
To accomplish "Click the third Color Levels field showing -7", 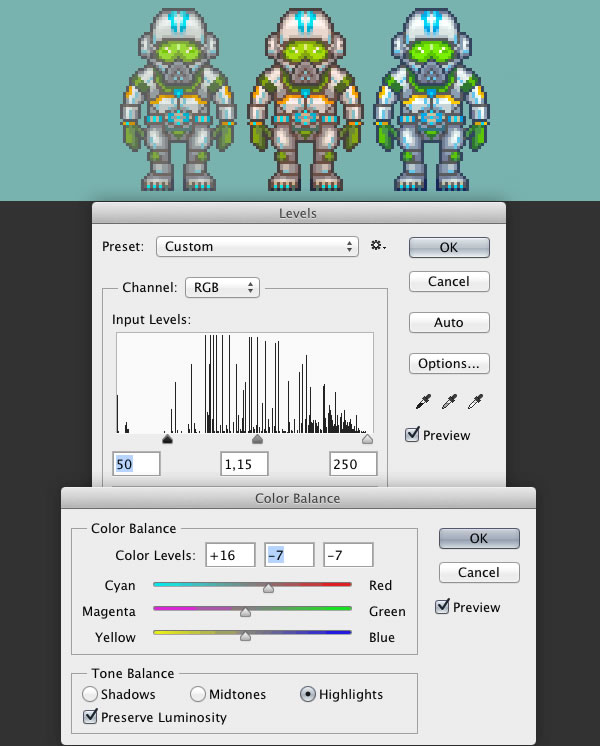I will click(x=348, y=555).
